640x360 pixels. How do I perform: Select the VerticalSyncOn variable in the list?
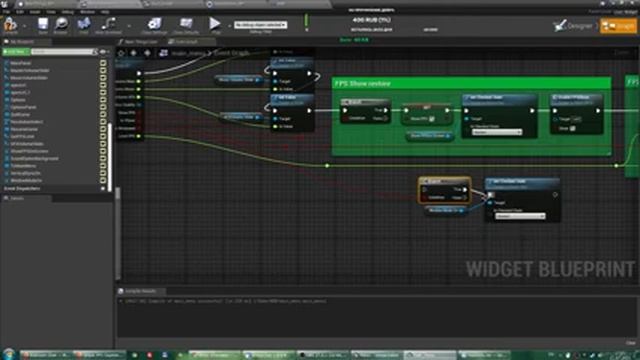pyautogui.click(x=26, y=173)
